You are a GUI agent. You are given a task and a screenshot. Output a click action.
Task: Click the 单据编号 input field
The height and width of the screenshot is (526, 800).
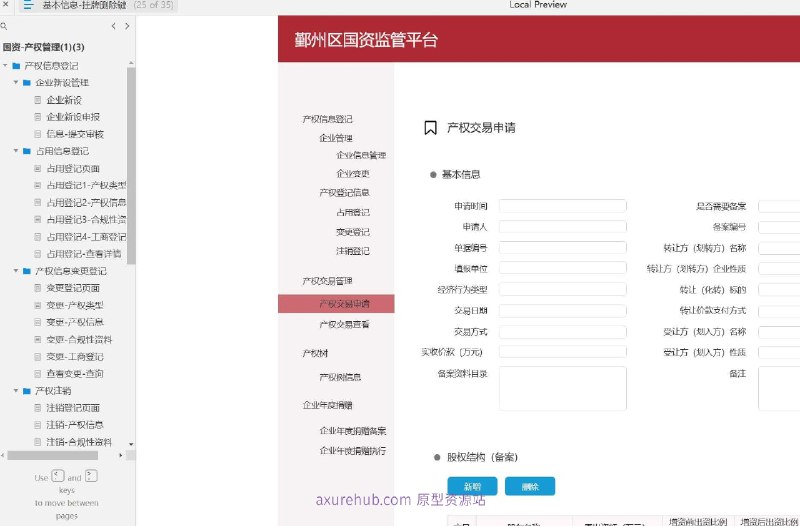pos(562,247)
